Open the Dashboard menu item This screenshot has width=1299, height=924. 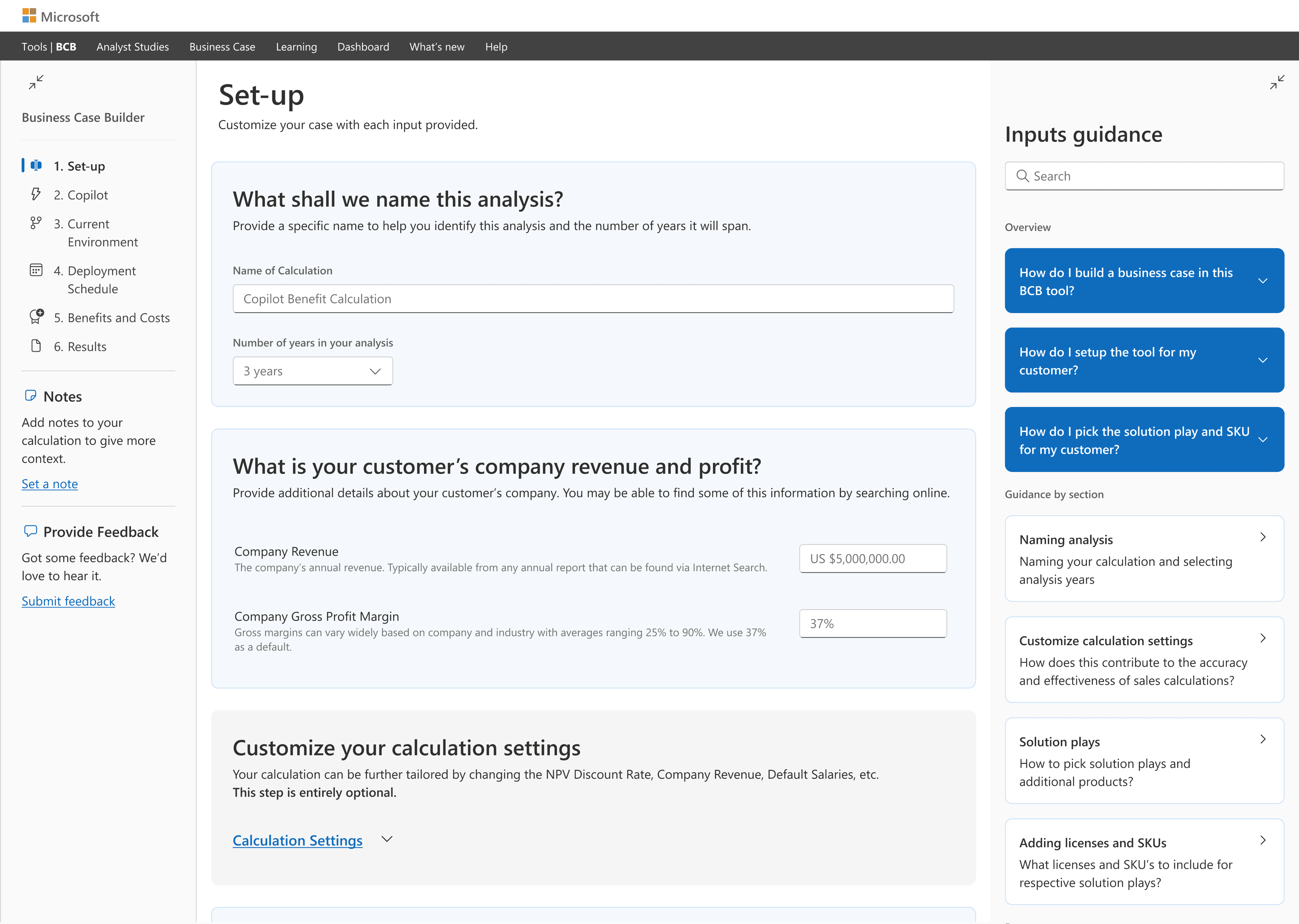point(363,47)
